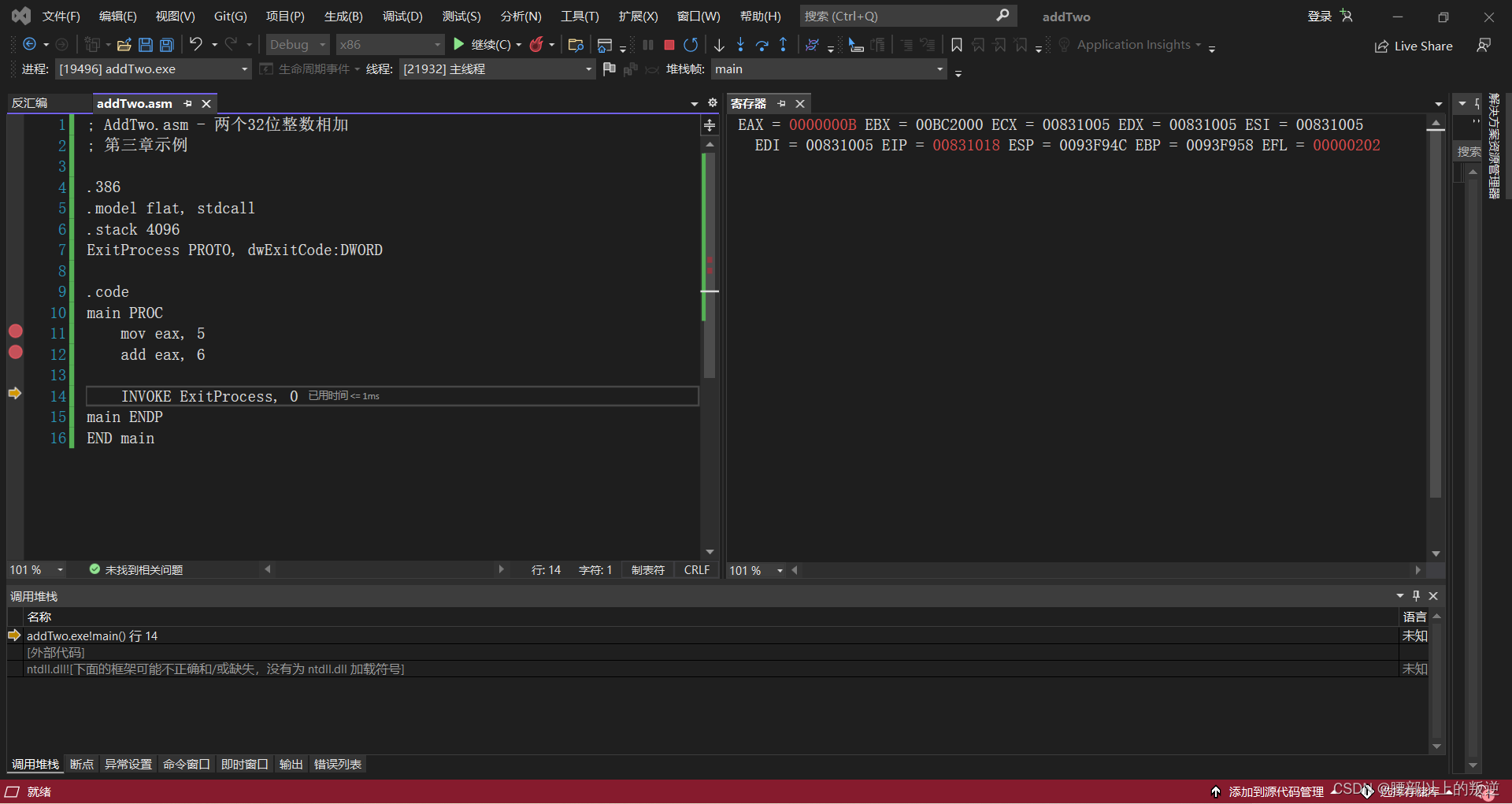Open the 线程 主线程 thread dropdown
The image size is (1512, 804).
coord(498,69)
